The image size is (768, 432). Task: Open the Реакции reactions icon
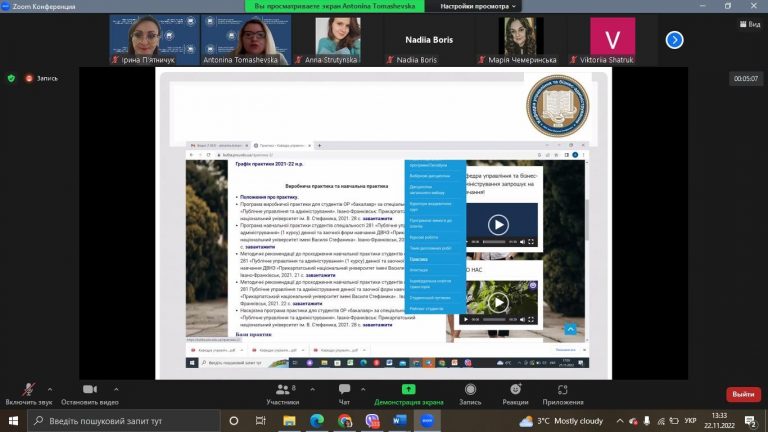pyautogui.click(x=515, y=389)
